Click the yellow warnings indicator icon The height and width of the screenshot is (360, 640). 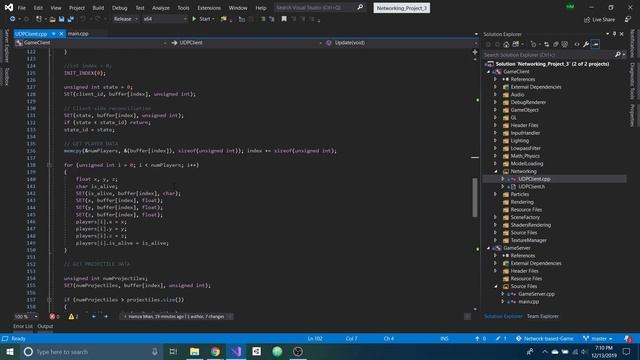[x=71, y=316]
